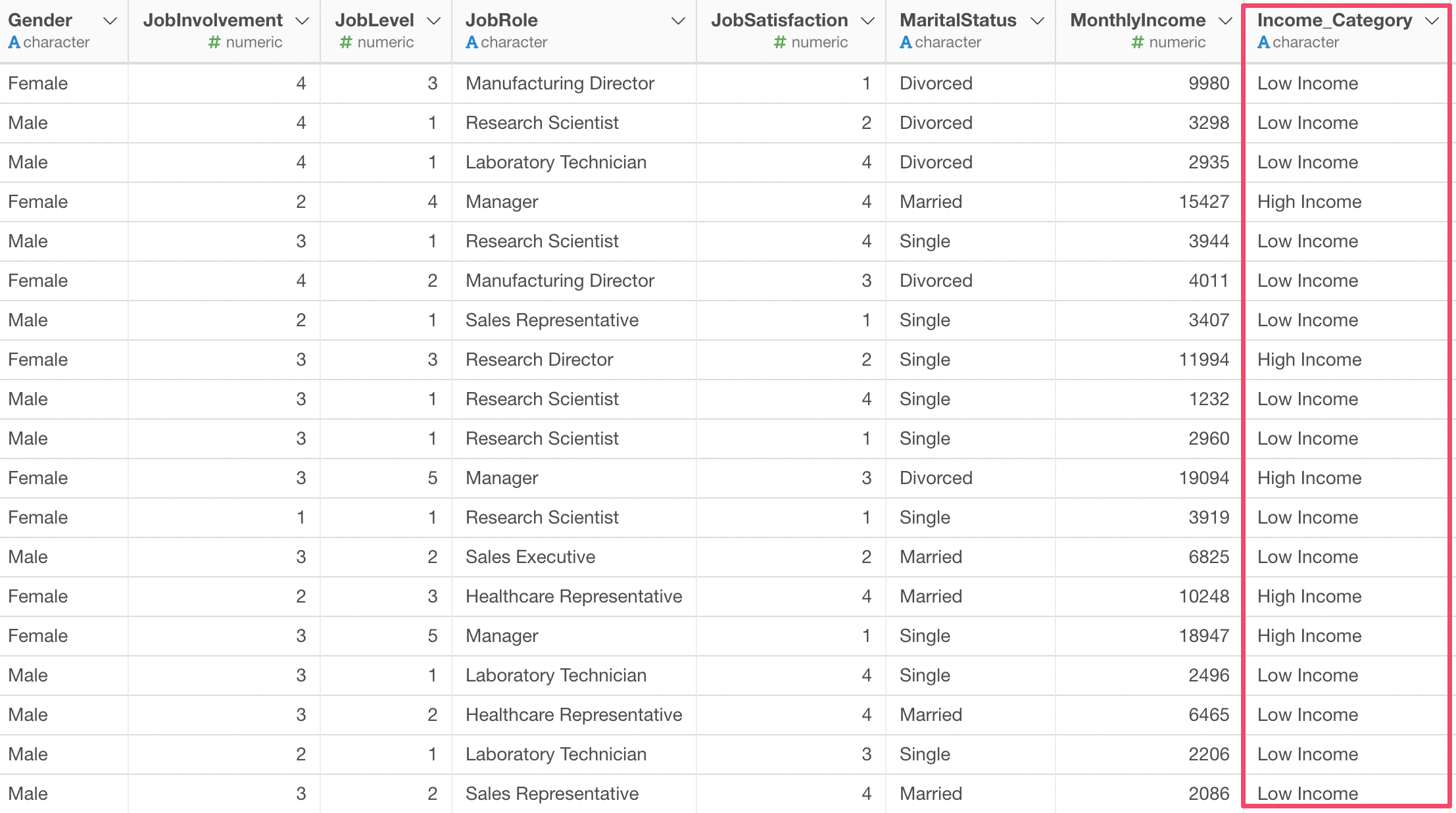Open the JobLevel column dropdown chevron
The height and width of the screenshot is (813, 1456).
pyautogui.click(x=434, y=21)
